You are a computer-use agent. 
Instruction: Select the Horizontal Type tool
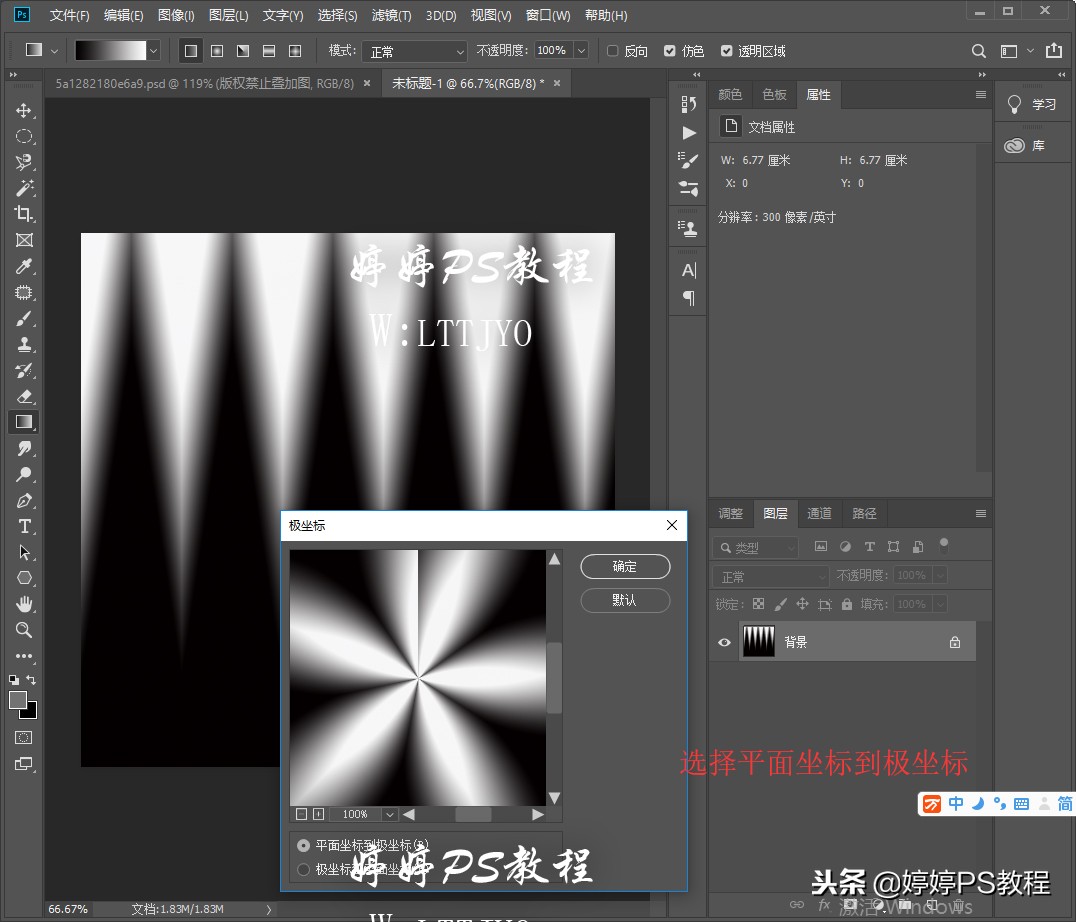click(24, 526)
